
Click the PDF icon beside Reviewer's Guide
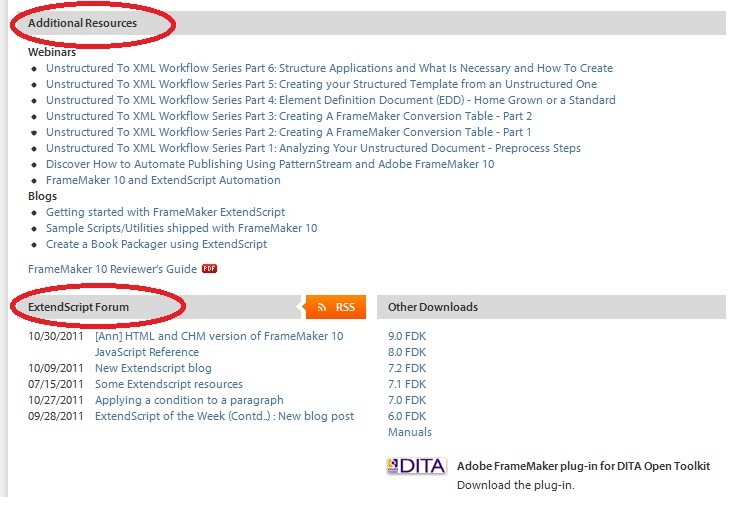209,269
